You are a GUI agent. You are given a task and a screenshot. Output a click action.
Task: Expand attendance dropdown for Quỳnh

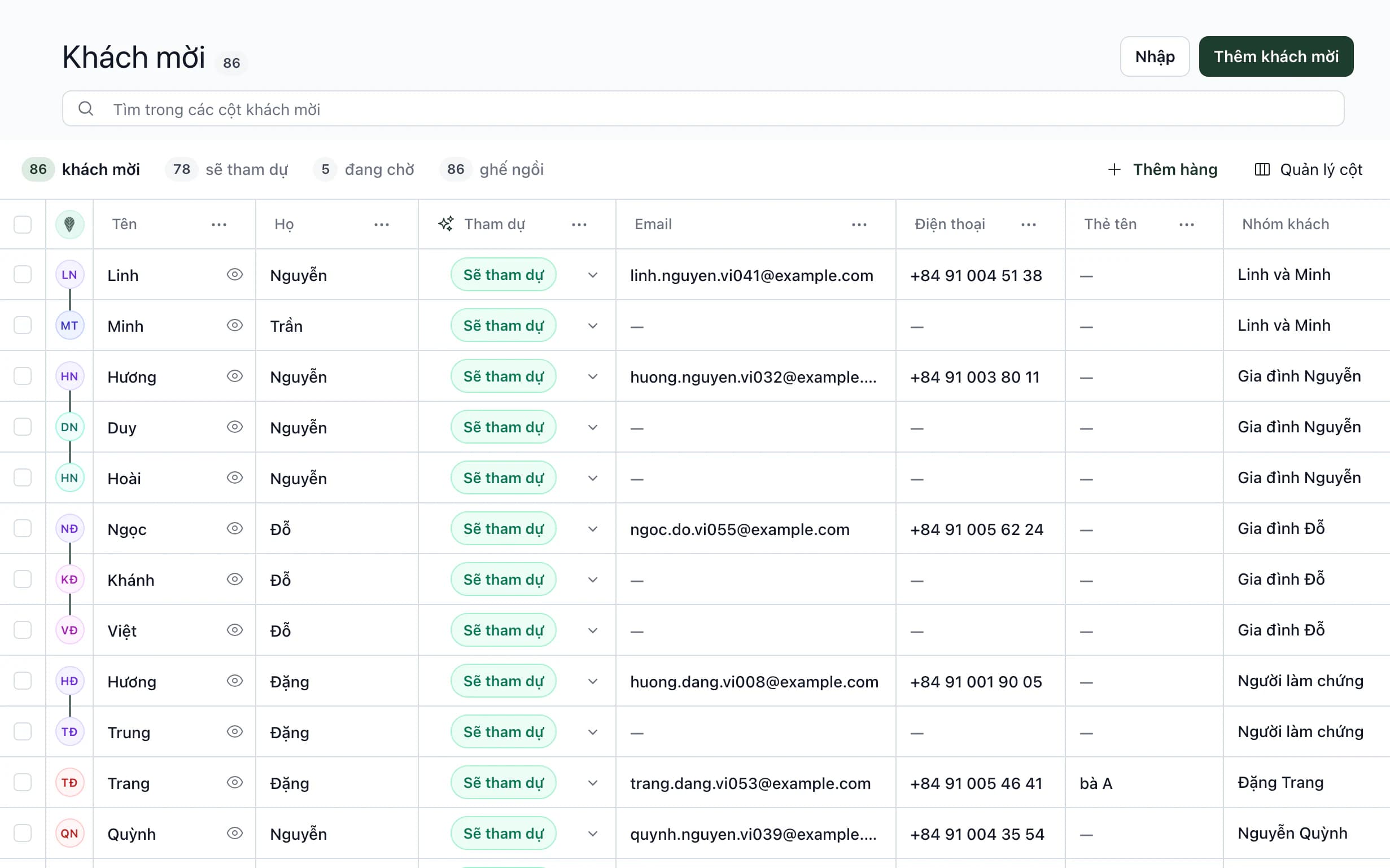coord(592,834)
